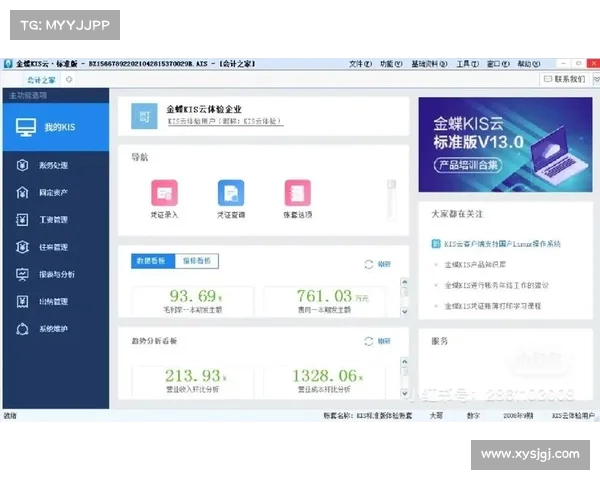600x480 pixels.
Task: Open 凭证录入 navigation icon
Action: 165,193
